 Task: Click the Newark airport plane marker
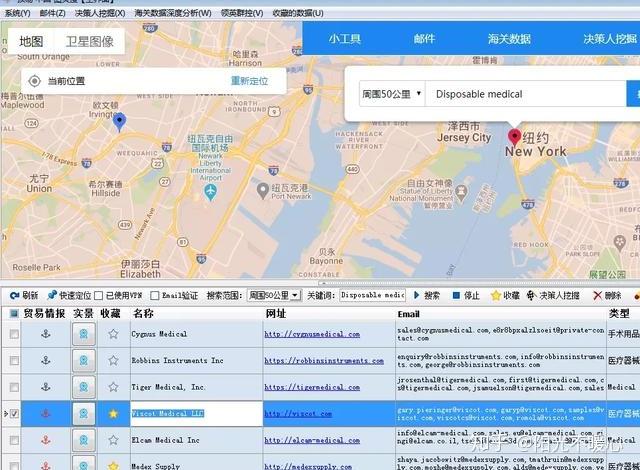tap(210, 191)
